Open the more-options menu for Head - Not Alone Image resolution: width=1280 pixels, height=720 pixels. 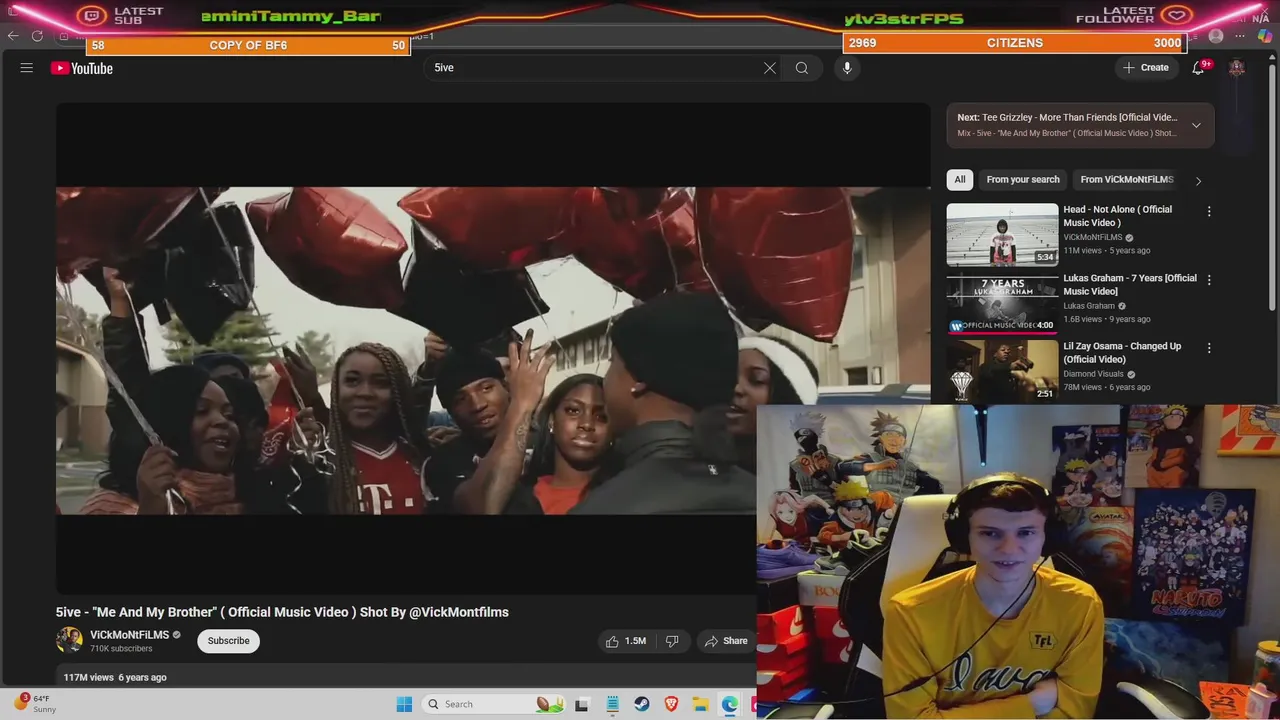(1209, 211)
